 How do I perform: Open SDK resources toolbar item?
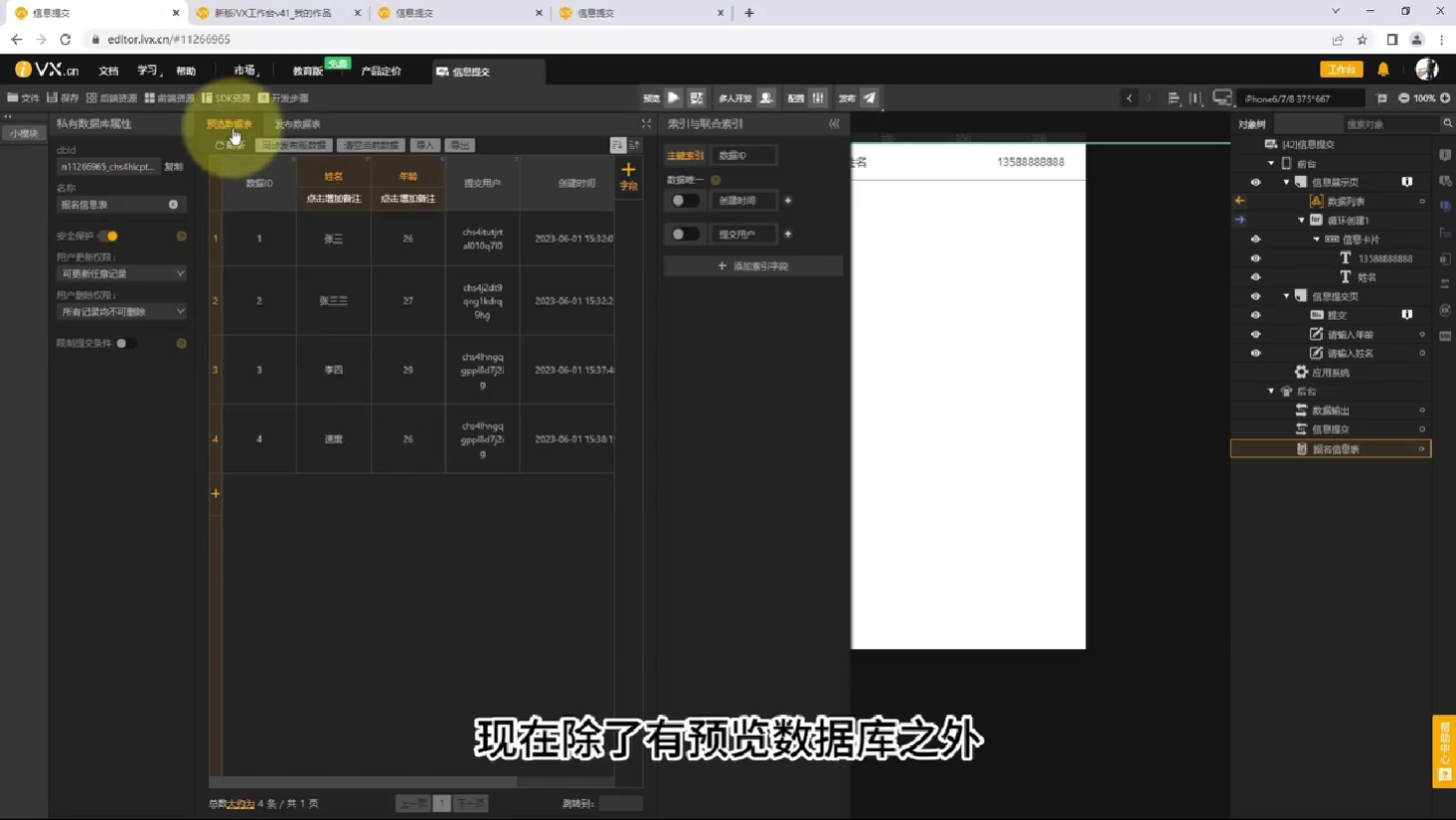(x=226, y=97)
